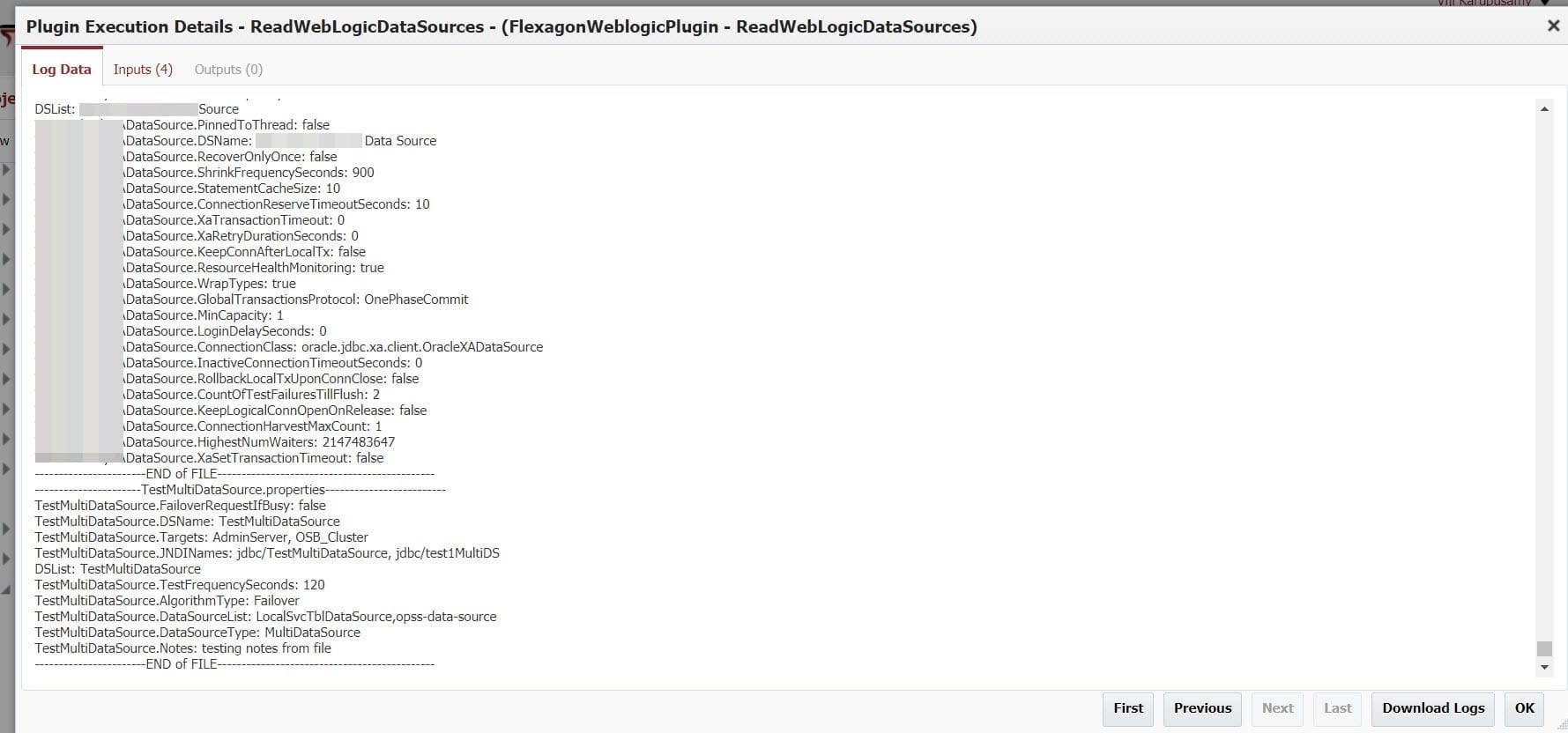Click the Notes: testing notes from file line
1568x733 pixels.
(x=183, y=648)
